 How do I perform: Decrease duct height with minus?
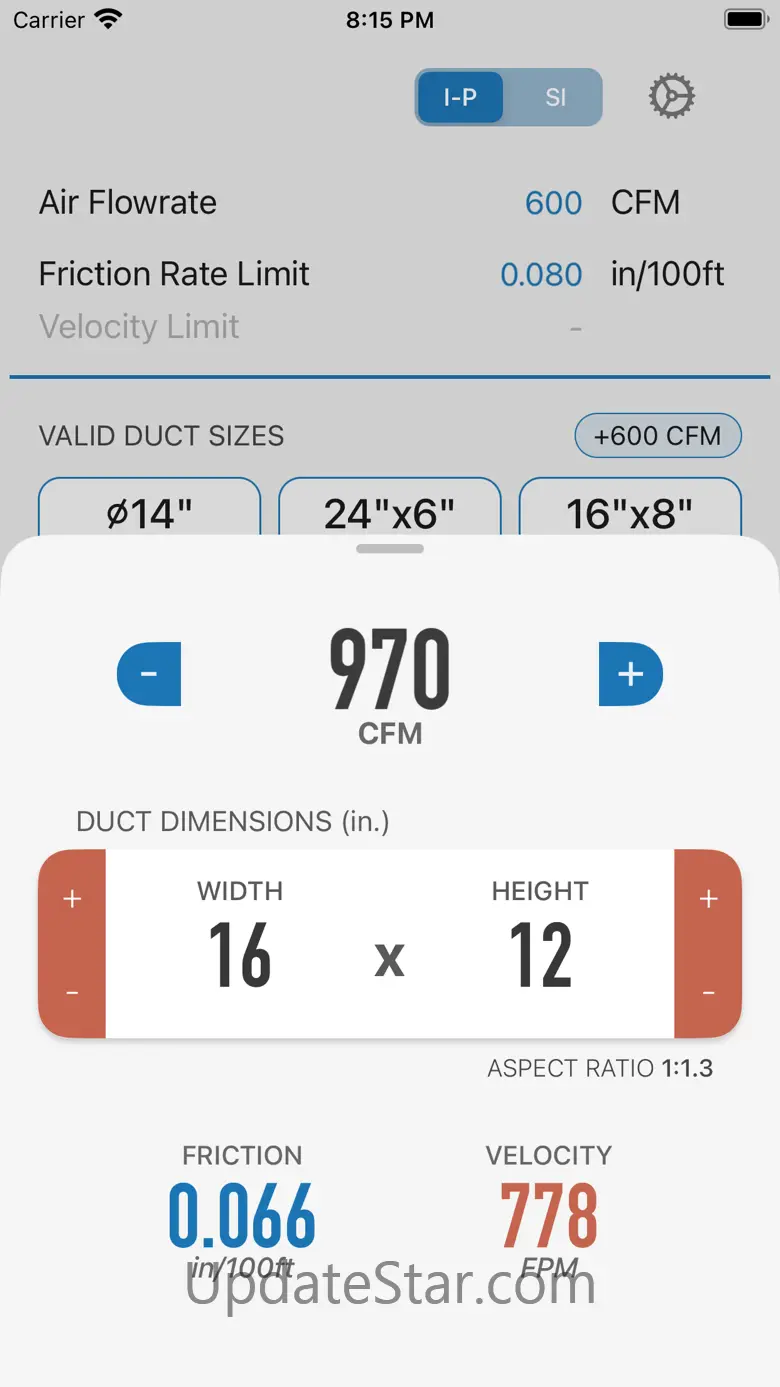[708, 992]
